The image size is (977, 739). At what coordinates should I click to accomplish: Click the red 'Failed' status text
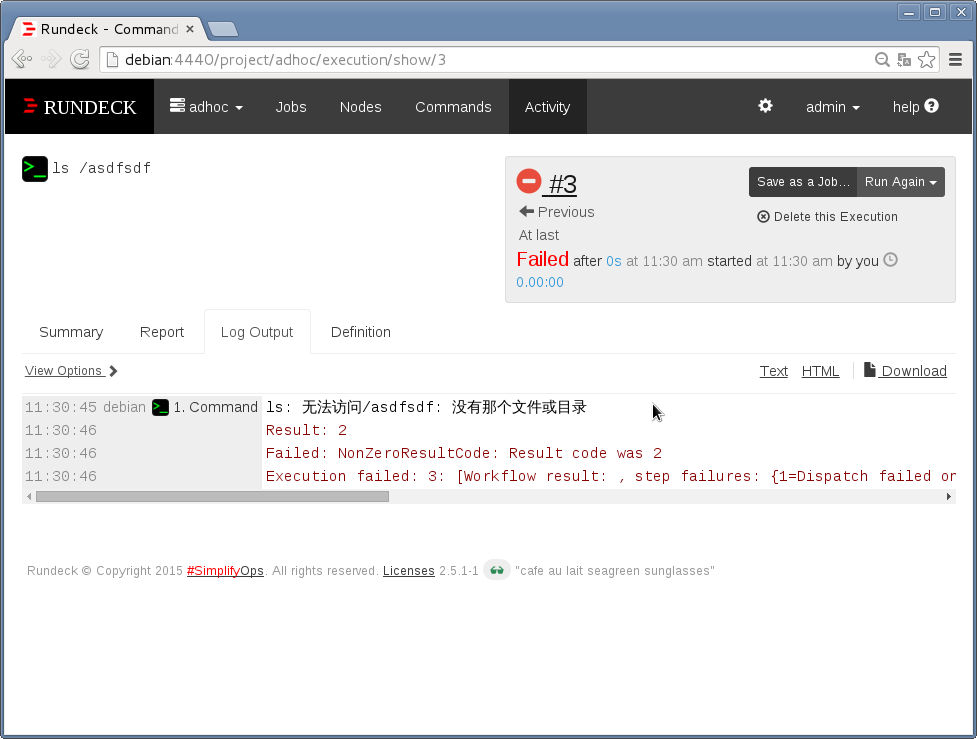click(543, 259)
